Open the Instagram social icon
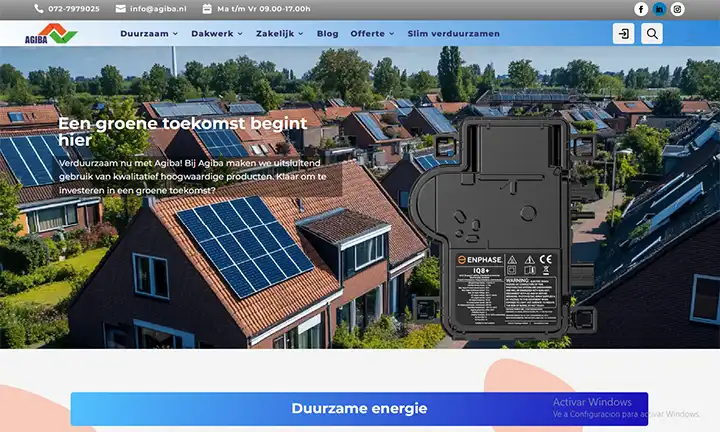The image size is (720, 432). click(677, 9)
